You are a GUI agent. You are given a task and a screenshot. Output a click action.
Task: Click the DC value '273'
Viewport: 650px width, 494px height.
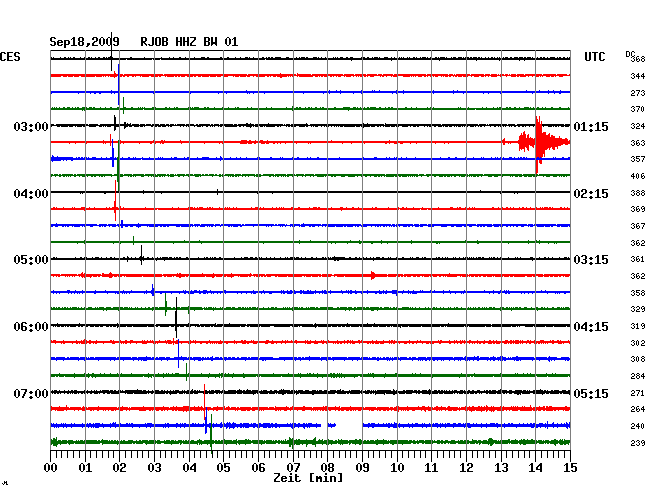[638, 93]
